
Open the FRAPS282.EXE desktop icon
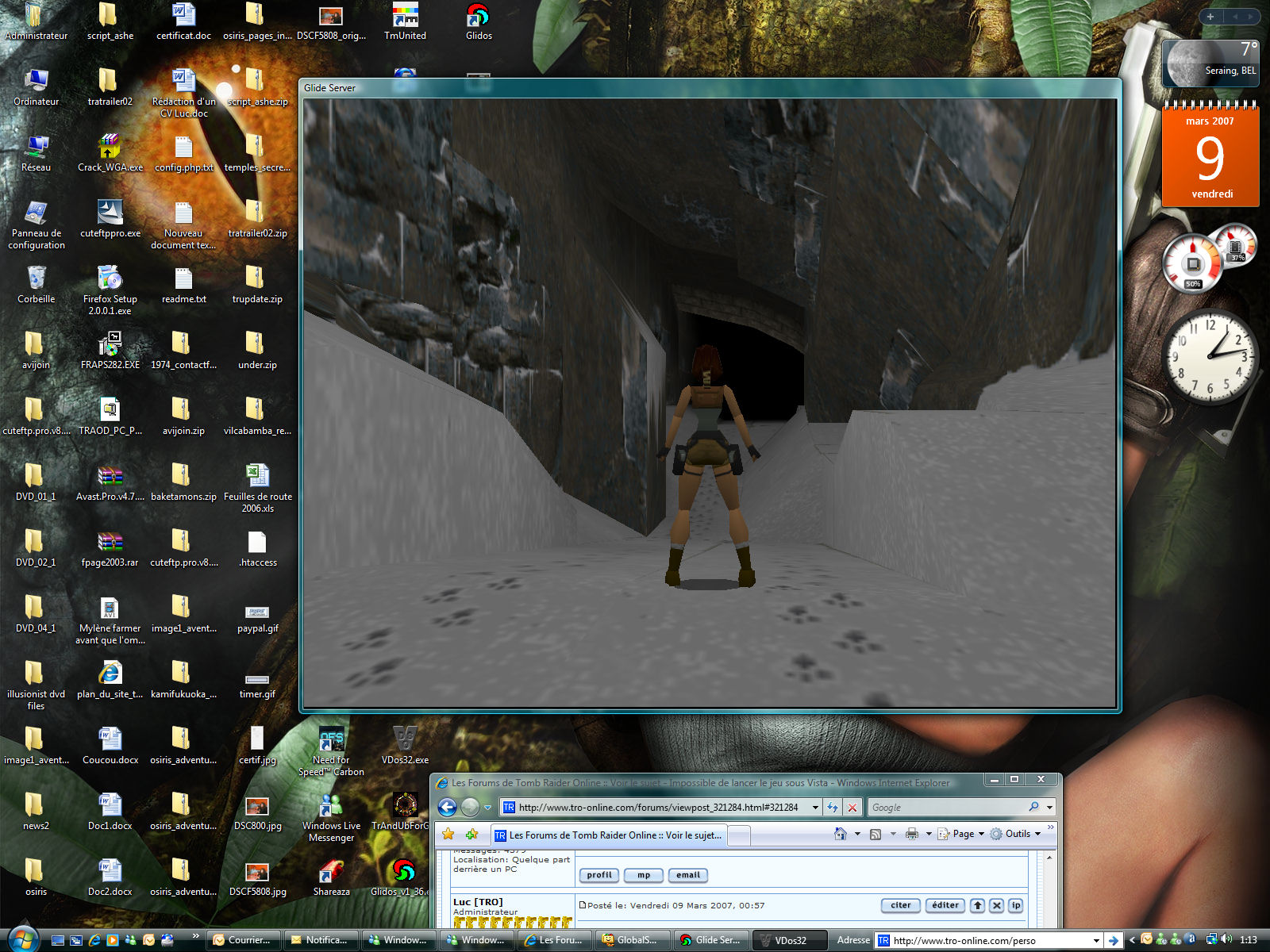coord(110,351)
